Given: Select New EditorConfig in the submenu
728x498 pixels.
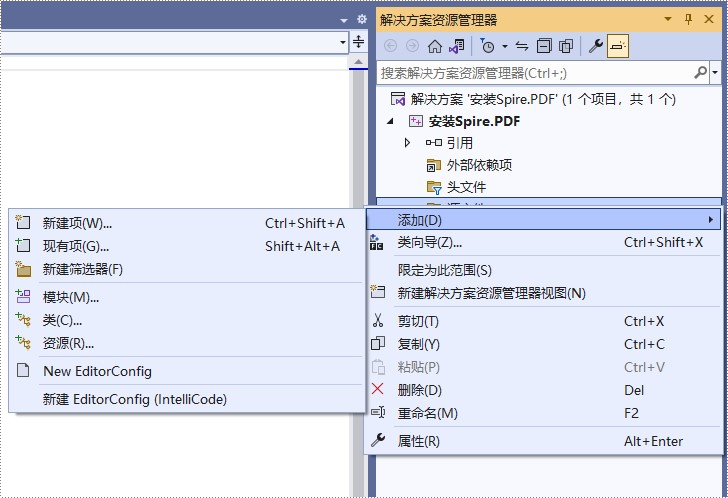Looking at the screenshot, I should pyautogui.click(x=186, y=371).
